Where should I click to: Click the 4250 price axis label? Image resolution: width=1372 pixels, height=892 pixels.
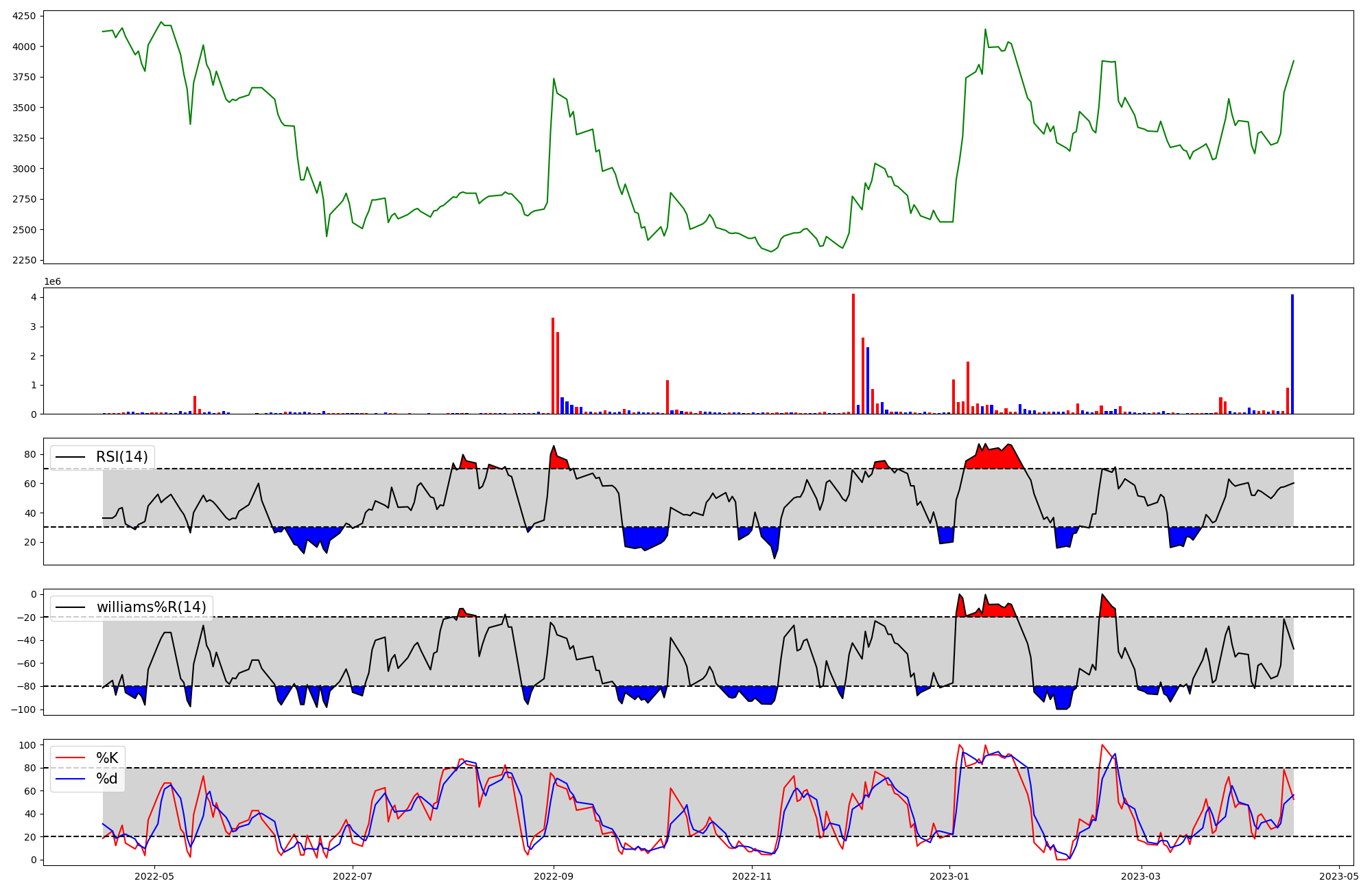pyautogui.click(x=25, y=16)
